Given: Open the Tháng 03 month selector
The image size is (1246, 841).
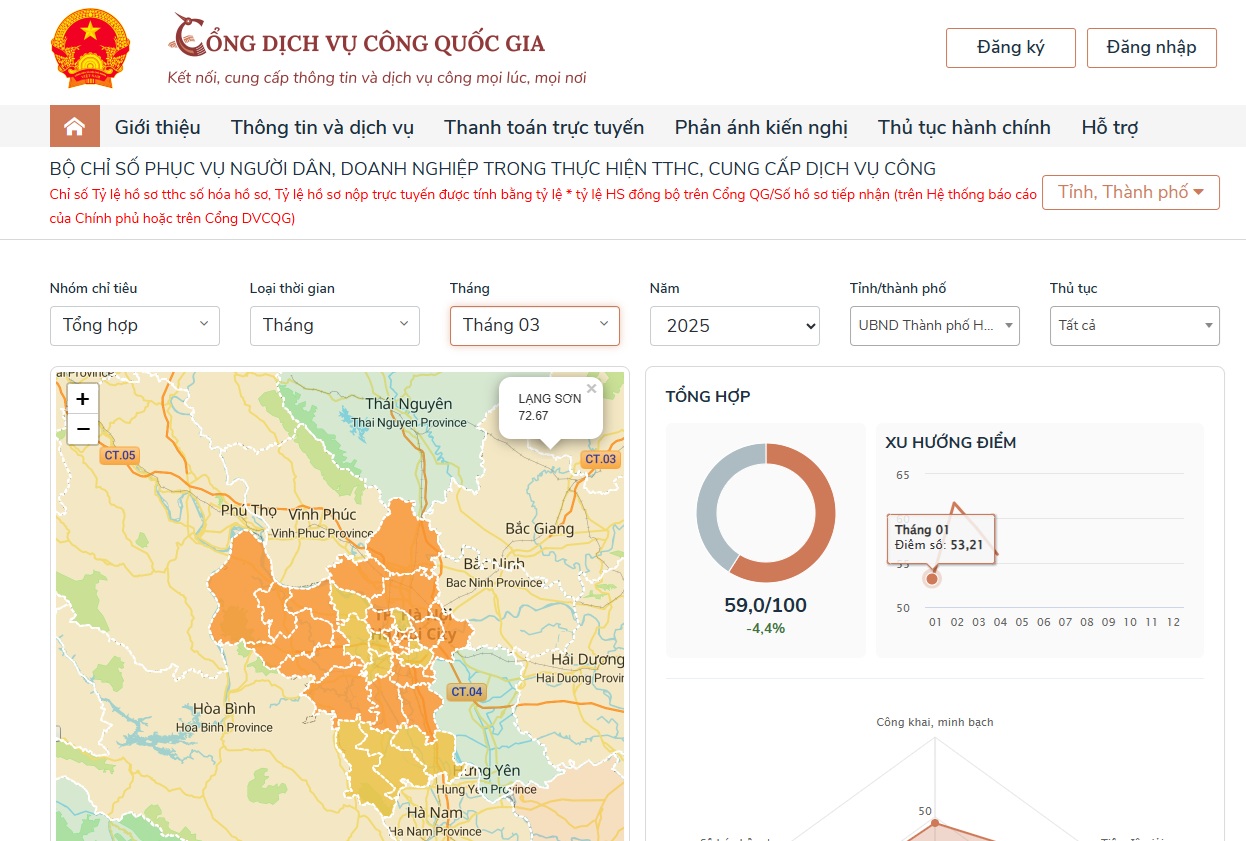Looking at the screenshot, I should 535,326.
